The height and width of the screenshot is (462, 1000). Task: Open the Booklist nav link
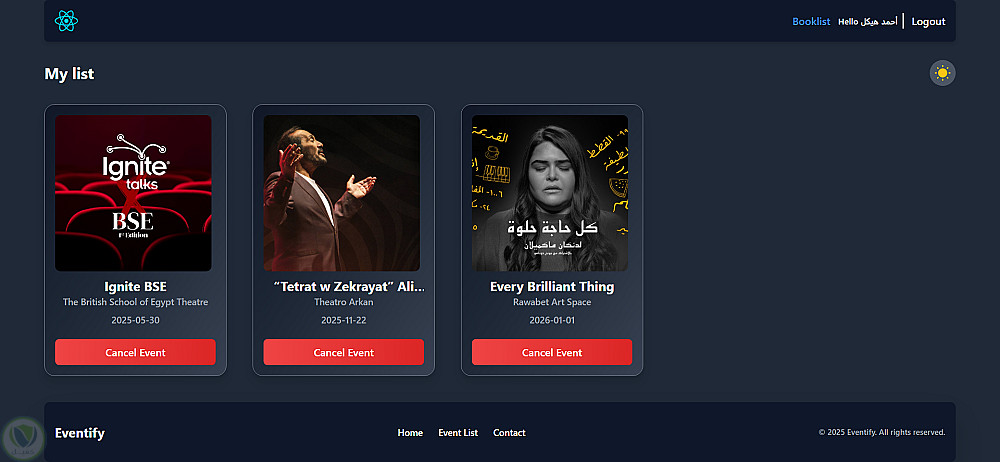pyautogui.click(x=811, y=22)
